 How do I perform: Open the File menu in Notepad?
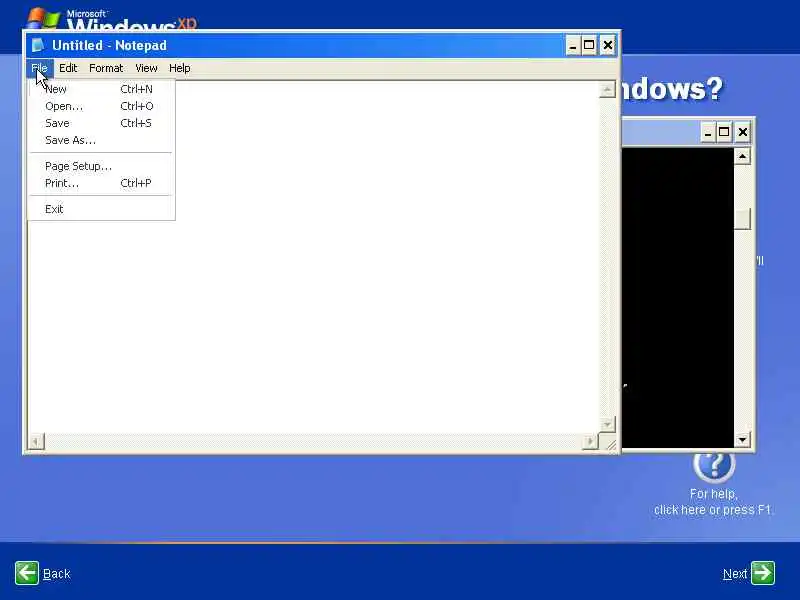click(39, 68)
